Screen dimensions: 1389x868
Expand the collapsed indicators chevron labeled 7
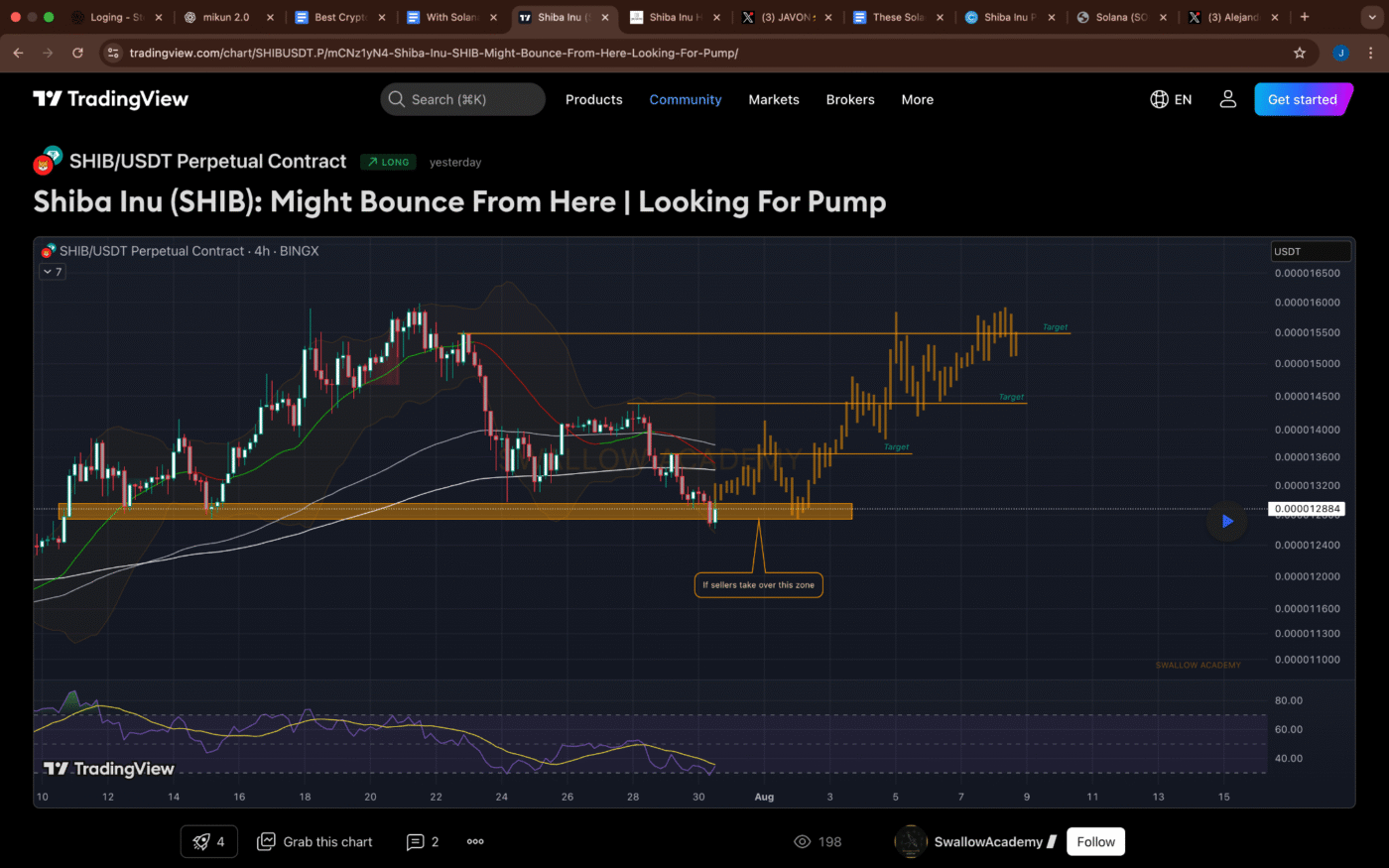tap(53, 272)
